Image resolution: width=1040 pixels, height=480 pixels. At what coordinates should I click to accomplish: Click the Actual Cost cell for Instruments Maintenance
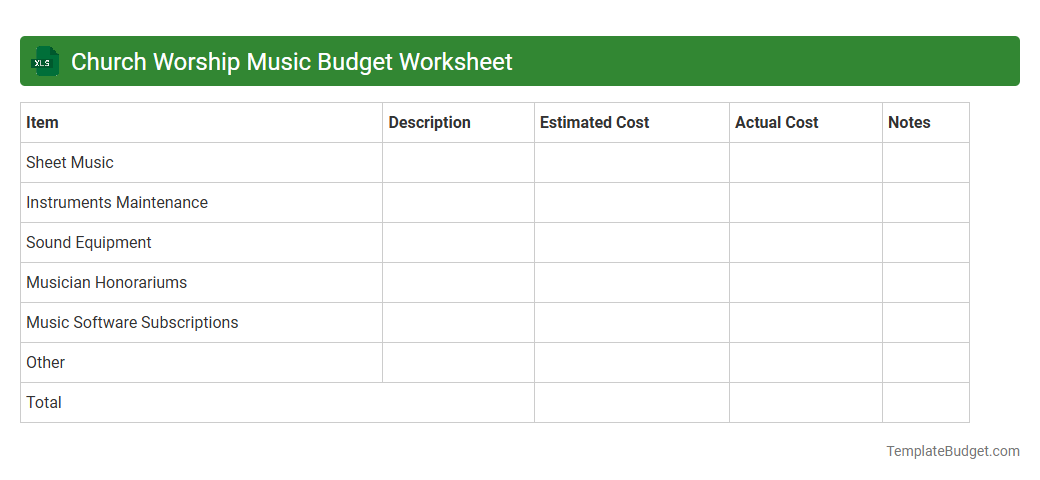click(x=806, y=202)
